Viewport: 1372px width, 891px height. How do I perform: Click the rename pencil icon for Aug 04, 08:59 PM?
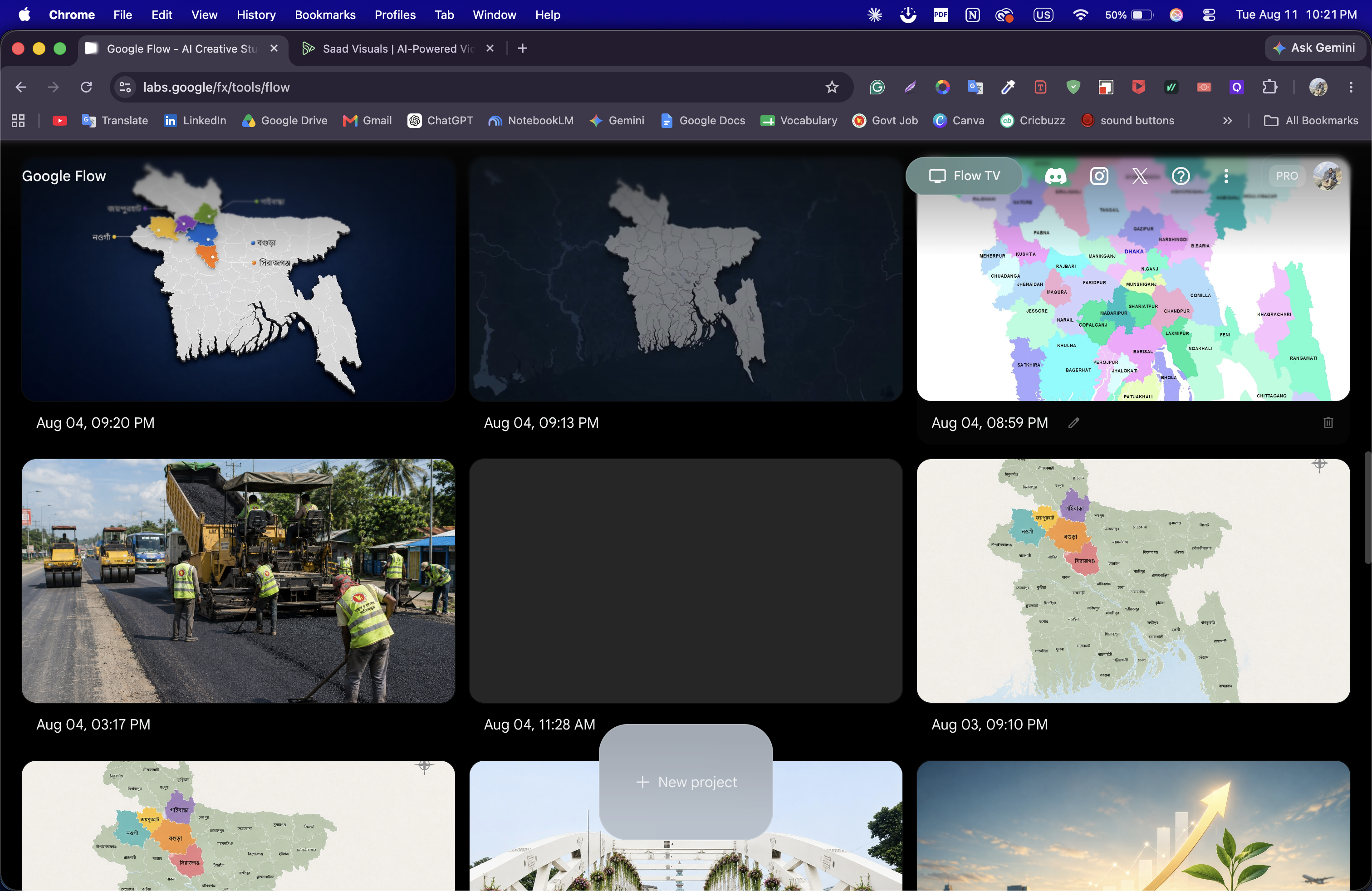tap(1073, 423)
